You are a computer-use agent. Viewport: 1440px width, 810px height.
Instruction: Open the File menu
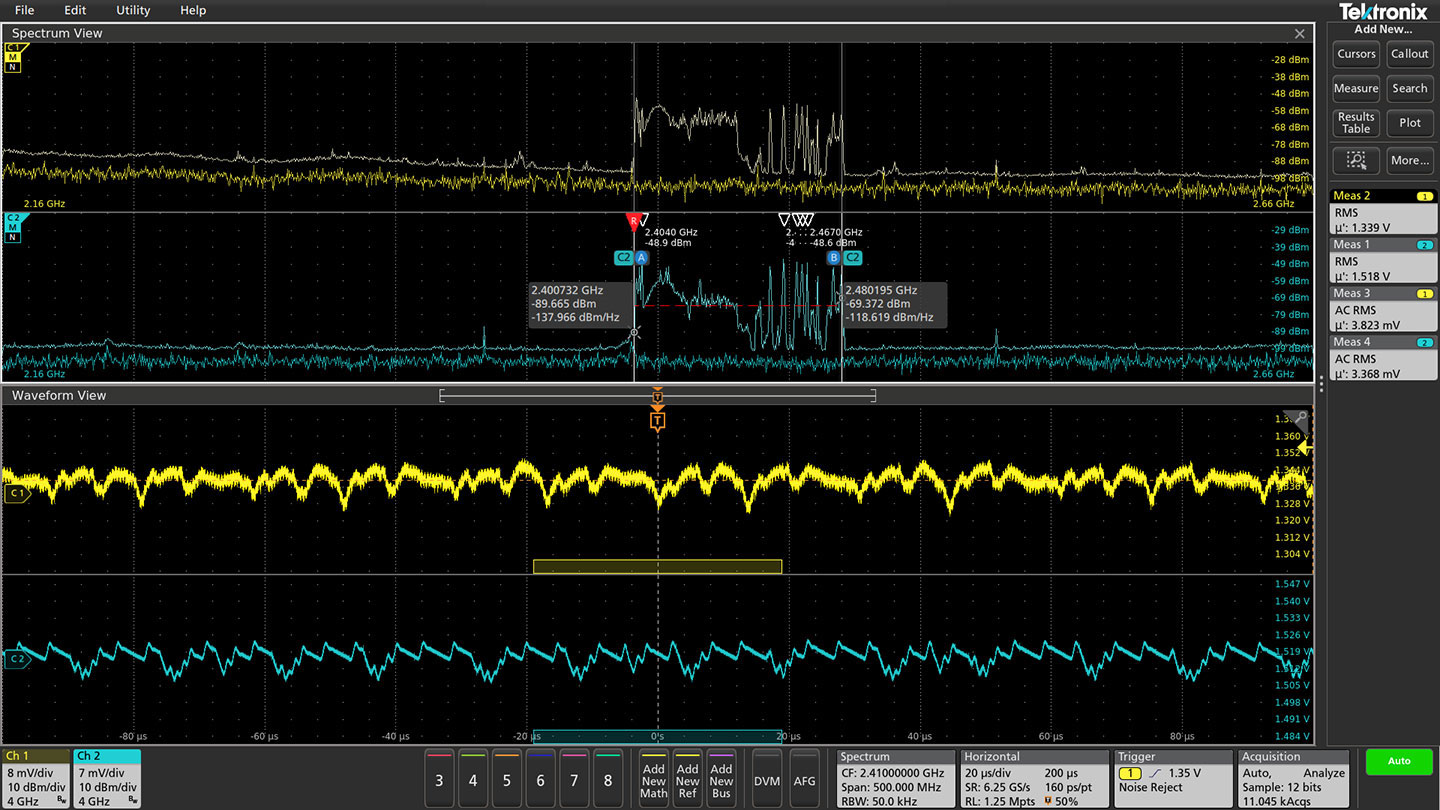[x=24, y=10]
